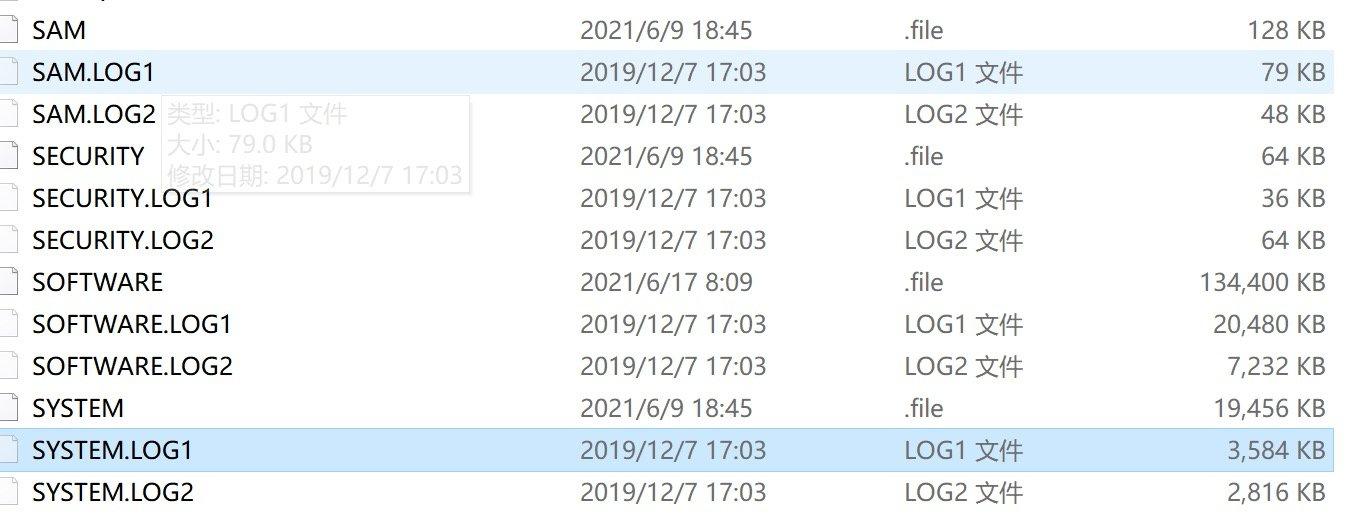
Task: Click the SYSTEM file icon
Action: (8, 408)
